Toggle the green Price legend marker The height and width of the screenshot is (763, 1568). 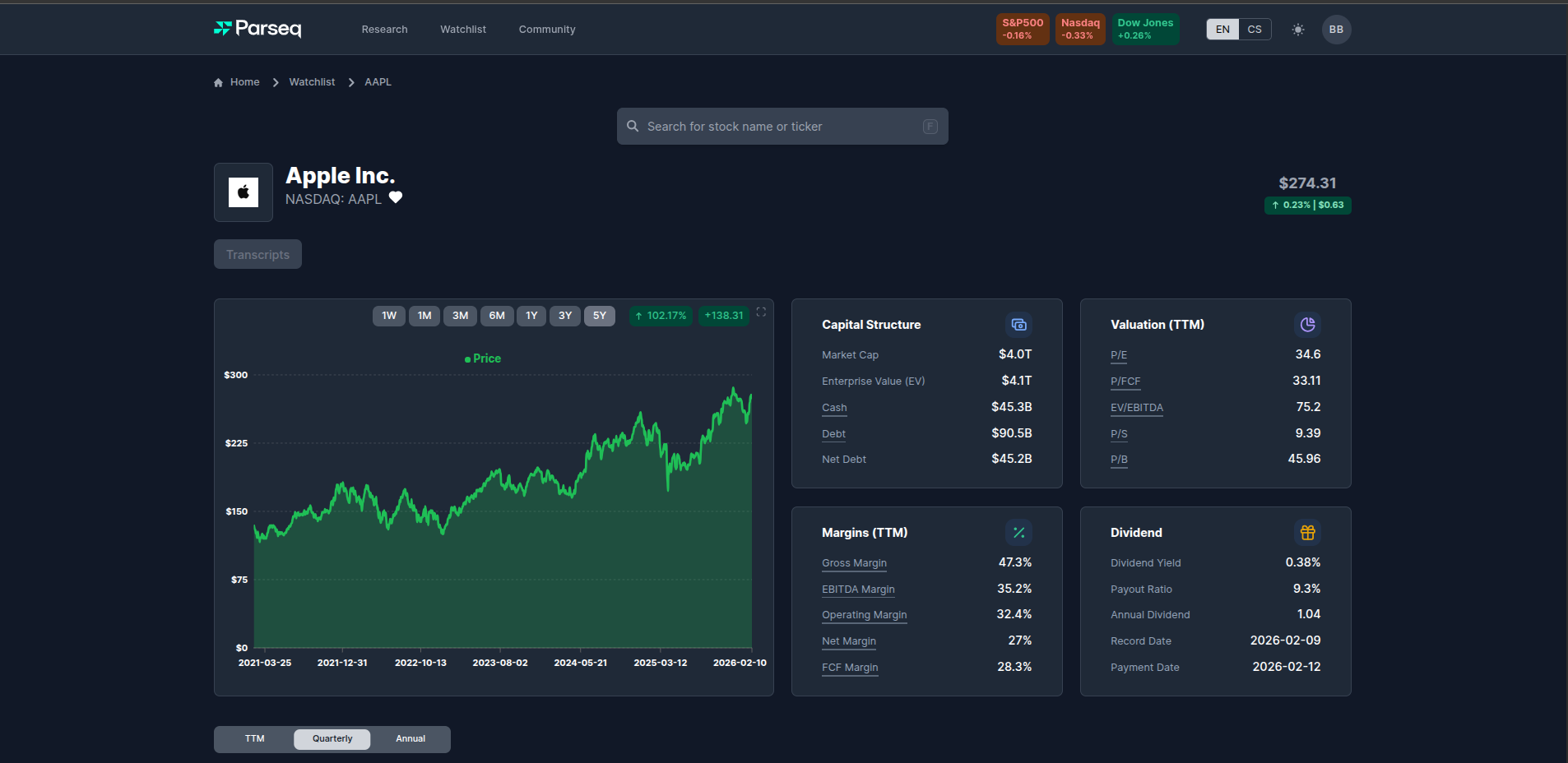coord(468,359)
